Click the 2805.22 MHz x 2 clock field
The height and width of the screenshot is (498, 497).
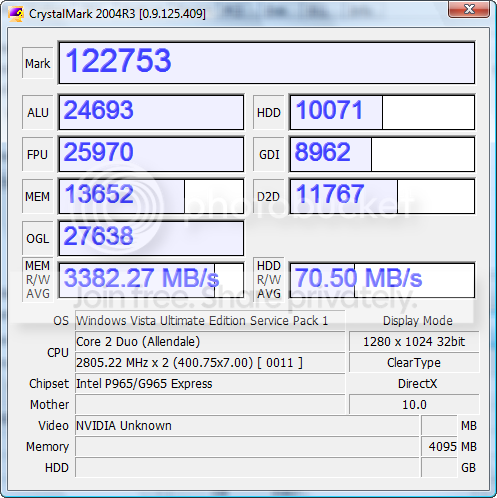click(210, 363)
